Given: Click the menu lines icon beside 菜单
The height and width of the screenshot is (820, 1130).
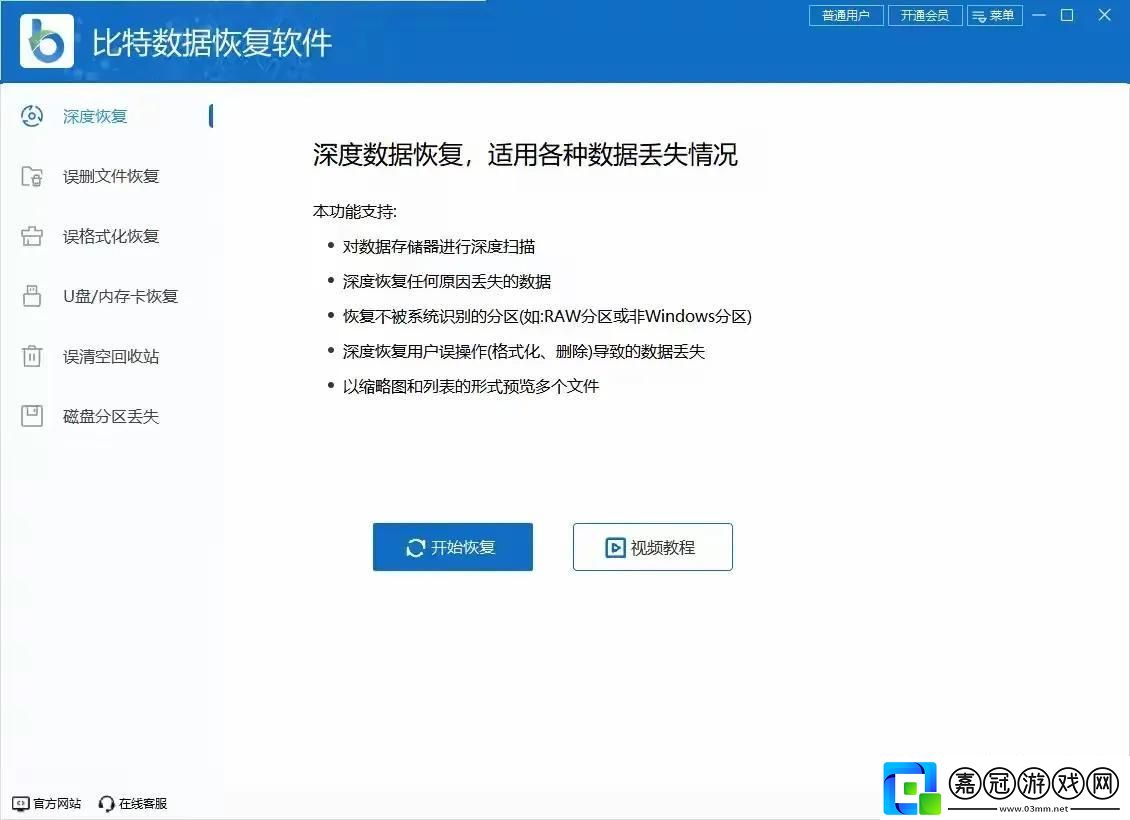Looking at the screenshot, I should click(979, 16).
